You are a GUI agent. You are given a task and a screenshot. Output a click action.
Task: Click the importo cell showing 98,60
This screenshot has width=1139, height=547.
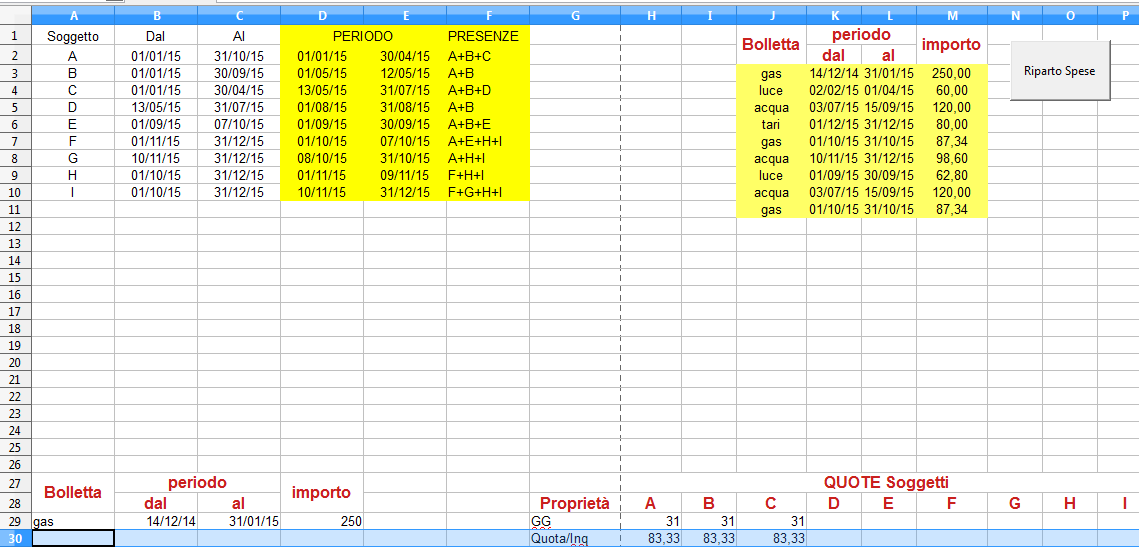(951, 159)
